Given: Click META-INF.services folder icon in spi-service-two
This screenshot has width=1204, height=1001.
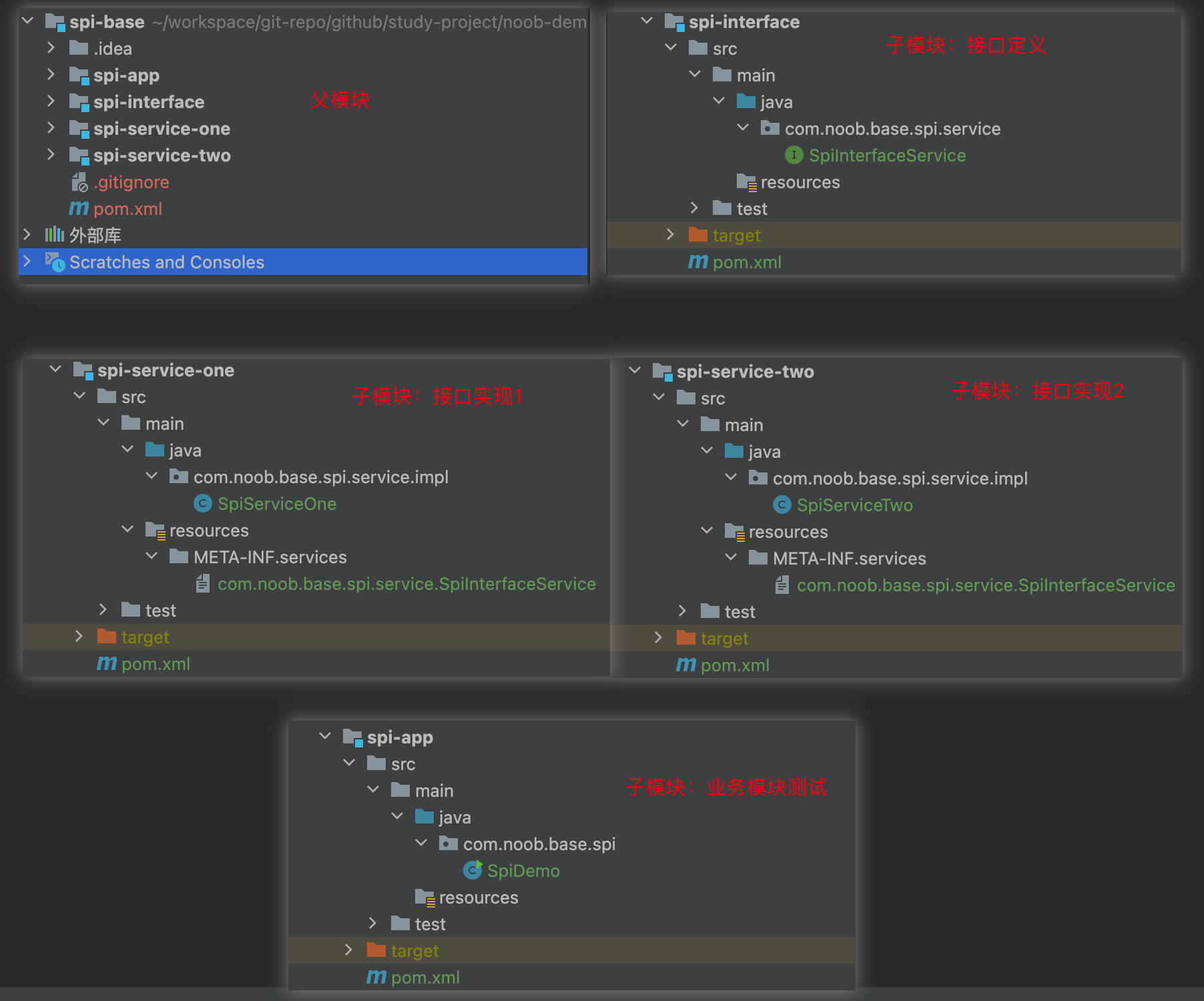Looking at the screenshot, I should tap(758, 558).
